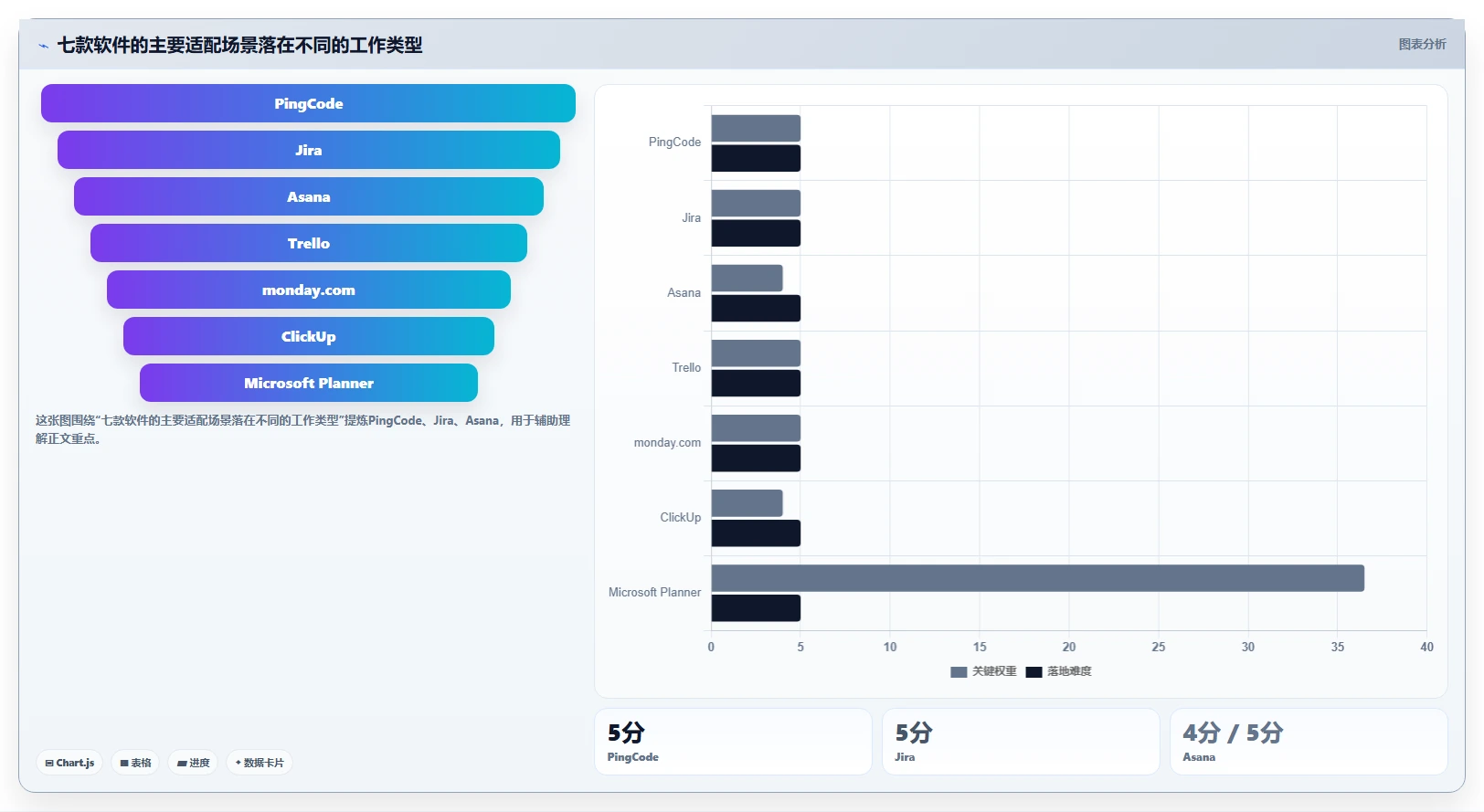Click the long gray Microsoft Planner bar
The width and height of the screenshot is (1484, 812).
(x=1037, y=577)
